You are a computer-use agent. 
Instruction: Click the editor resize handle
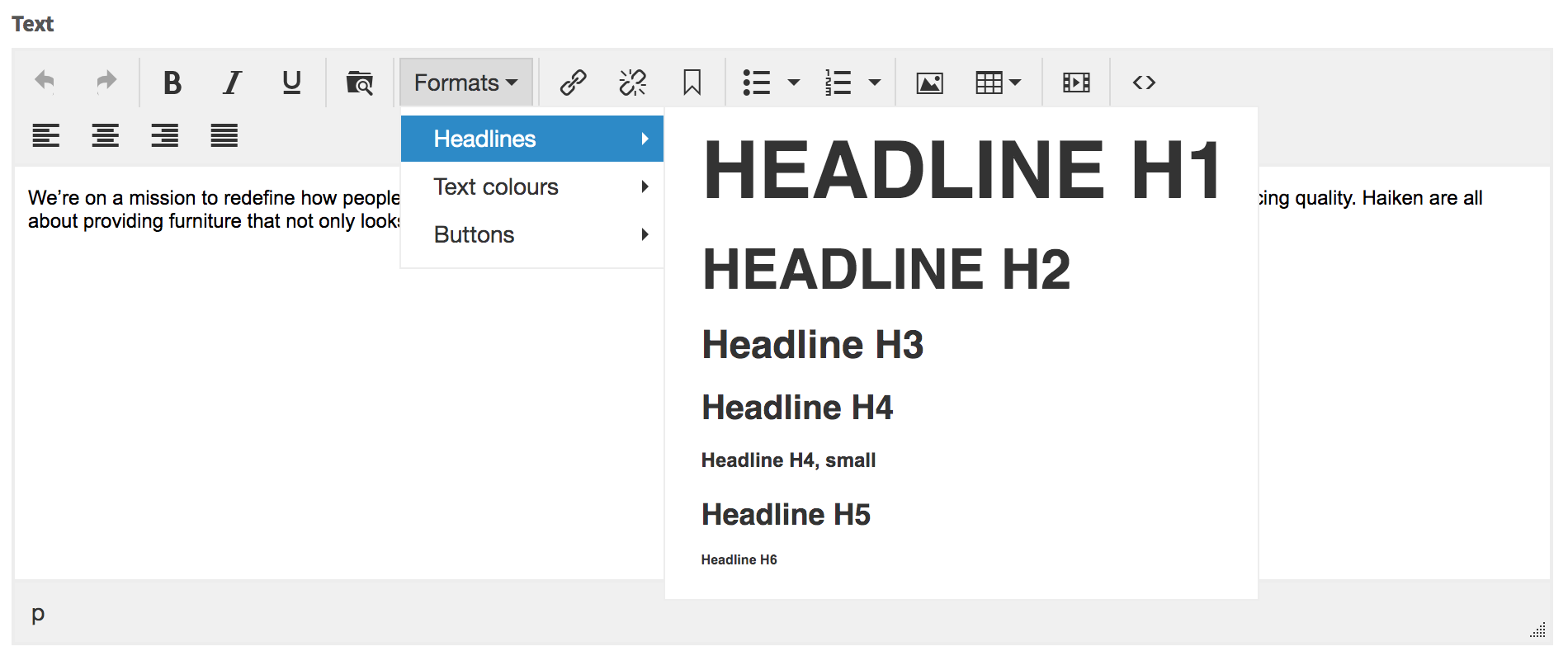point(1537,630)
